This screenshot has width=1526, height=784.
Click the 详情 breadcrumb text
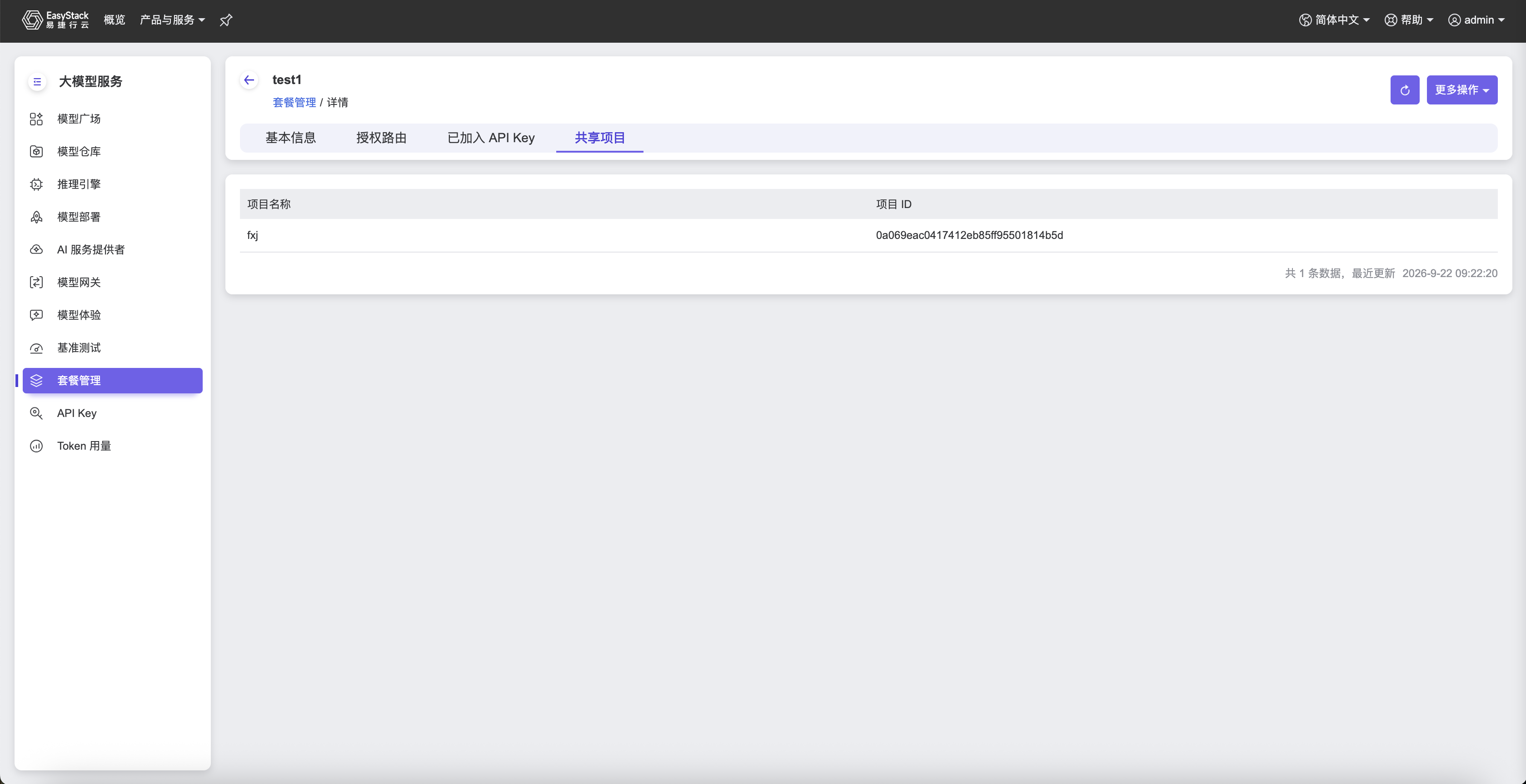(x=337, y=103)
